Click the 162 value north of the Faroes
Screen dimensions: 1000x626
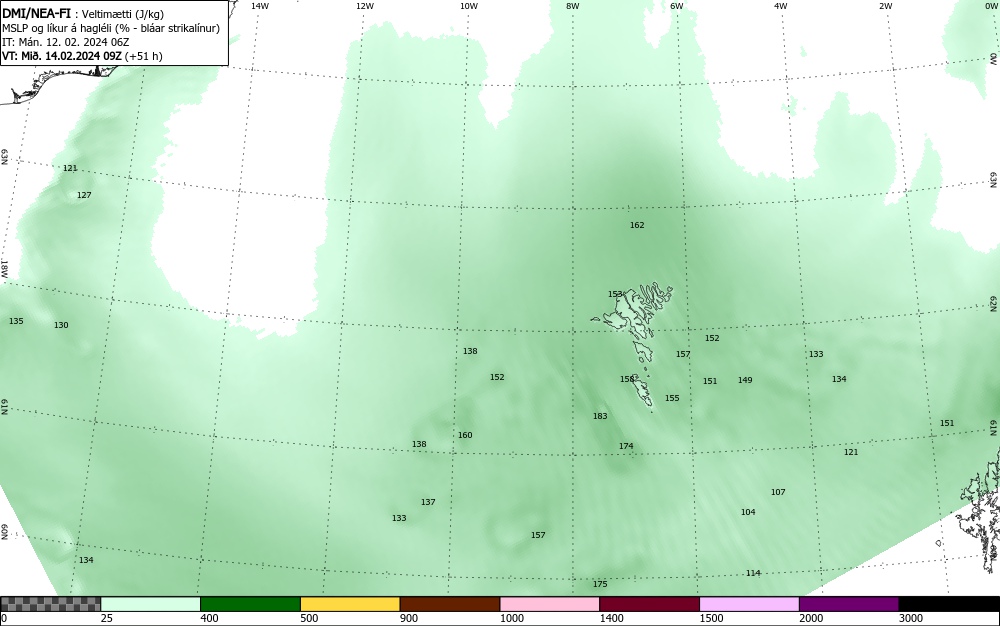[x=636, y=225]
